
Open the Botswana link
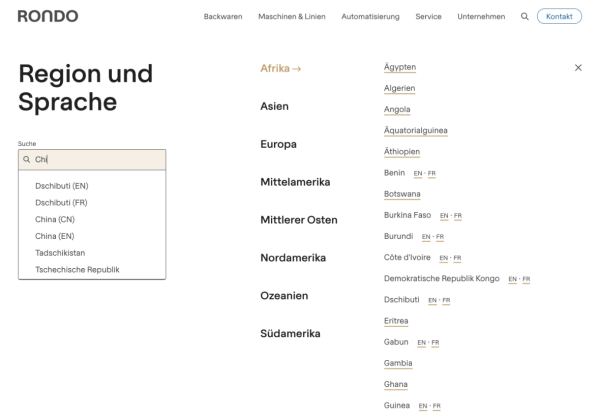402,194
